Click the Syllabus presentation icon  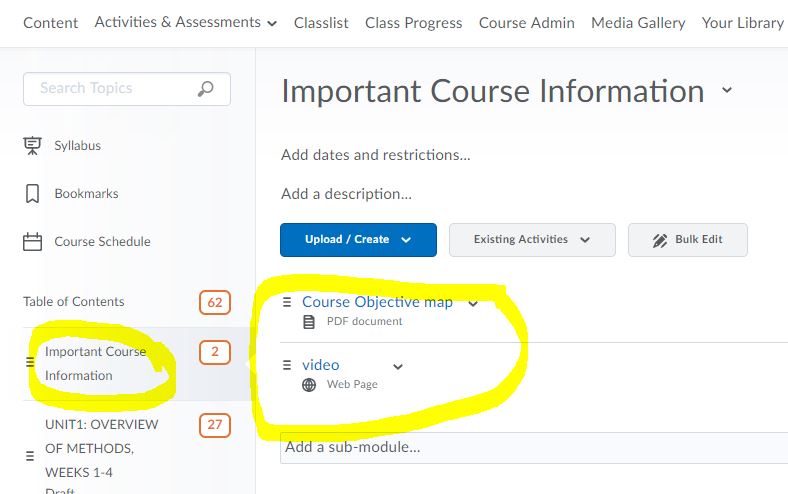click(x=32, y=146)
